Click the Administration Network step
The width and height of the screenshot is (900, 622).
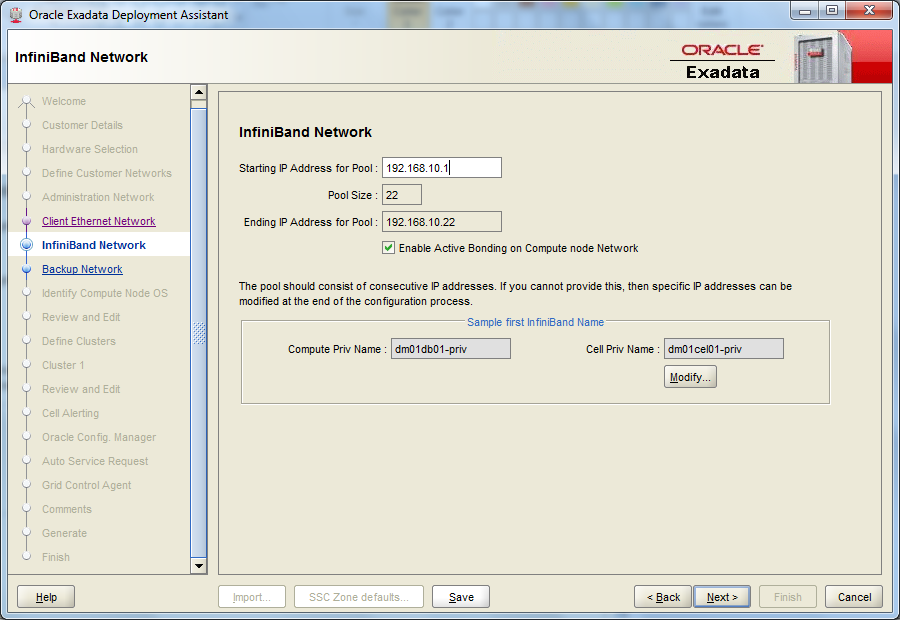tap(98, 197)
